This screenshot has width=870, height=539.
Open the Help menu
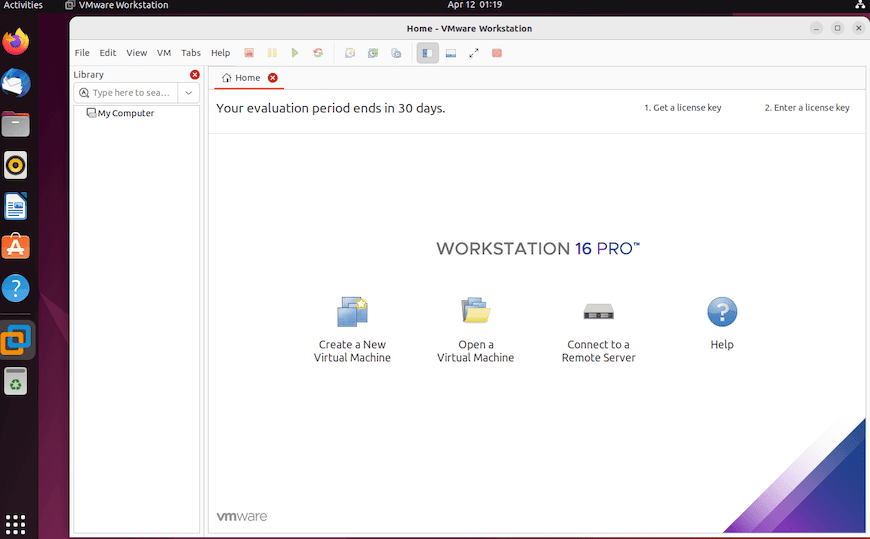(220, 53)
